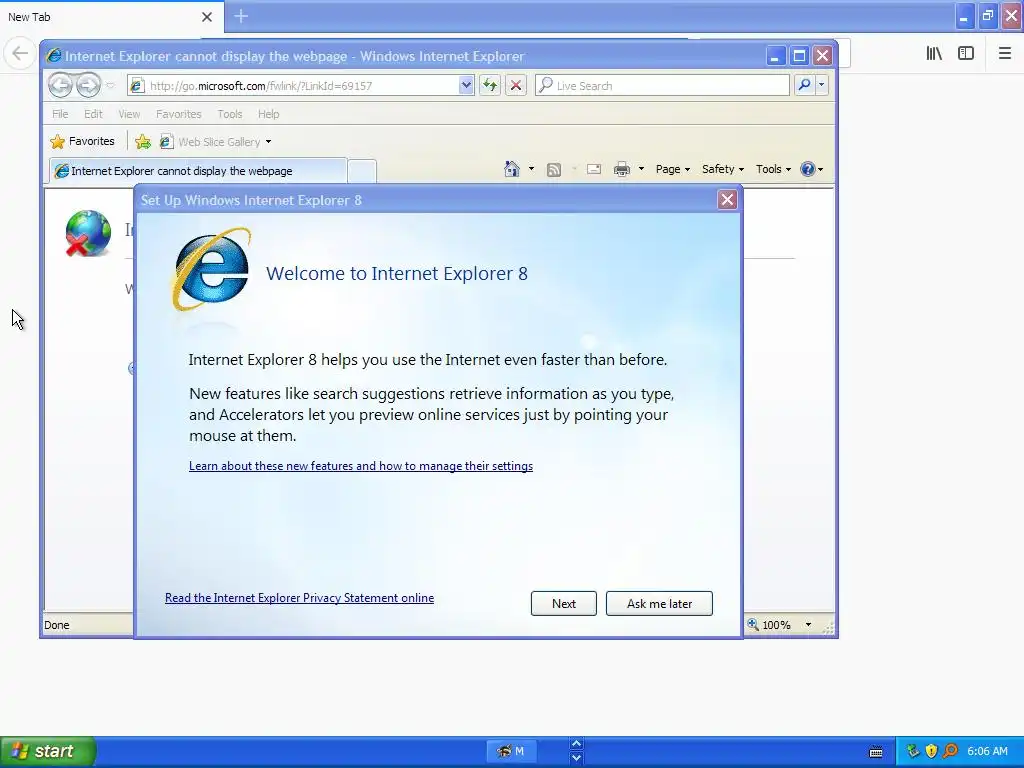This screenshot has width=1024, height=768.
Task: Open the Edit menu
Action: pyautogui.click(x=93, y=114)
